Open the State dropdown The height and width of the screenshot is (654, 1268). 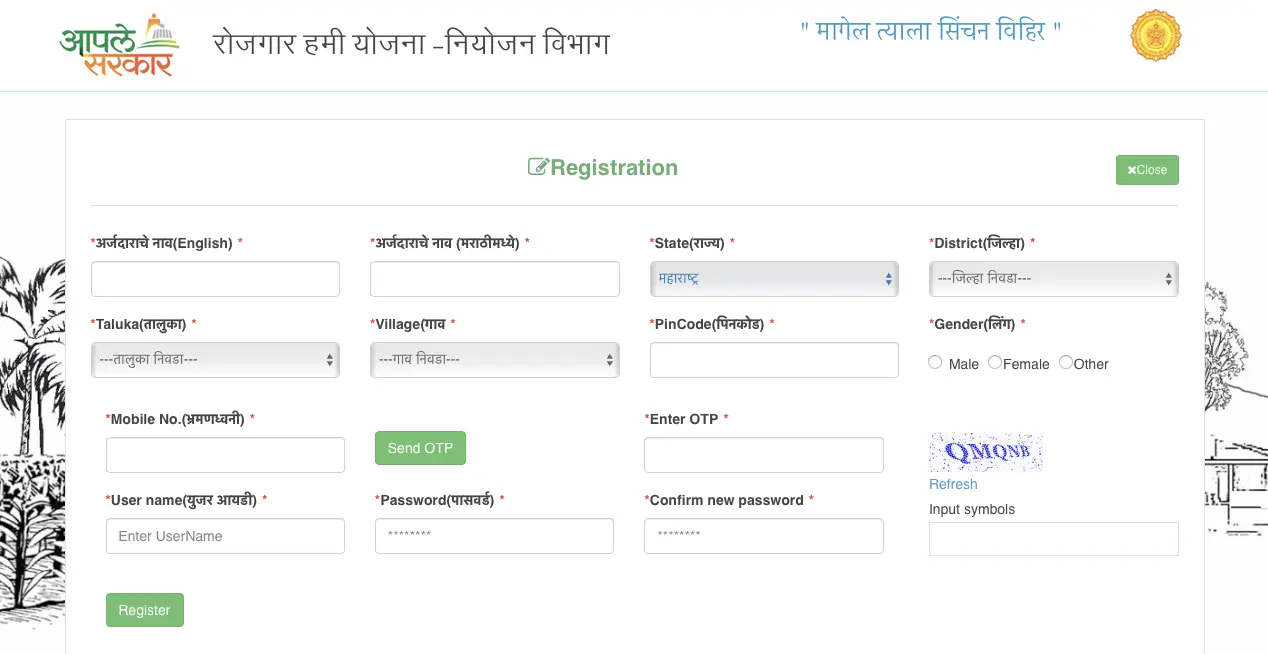[774, 279]
